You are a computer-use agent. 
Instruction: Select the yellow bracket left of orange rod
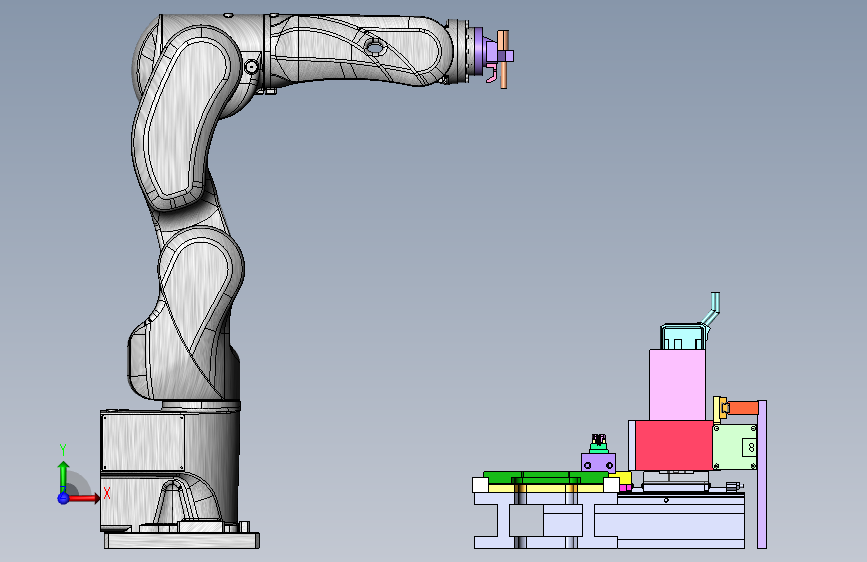(719, 409)
